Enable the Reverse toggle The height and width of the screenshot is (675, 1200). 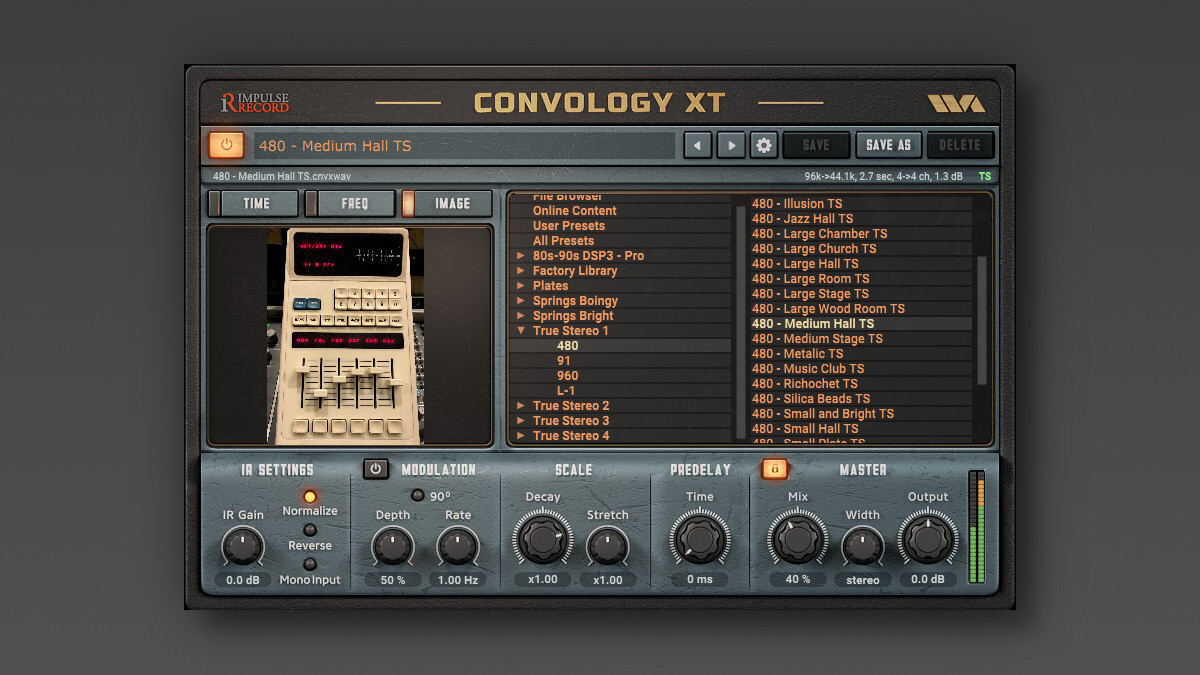click(310, 530)
